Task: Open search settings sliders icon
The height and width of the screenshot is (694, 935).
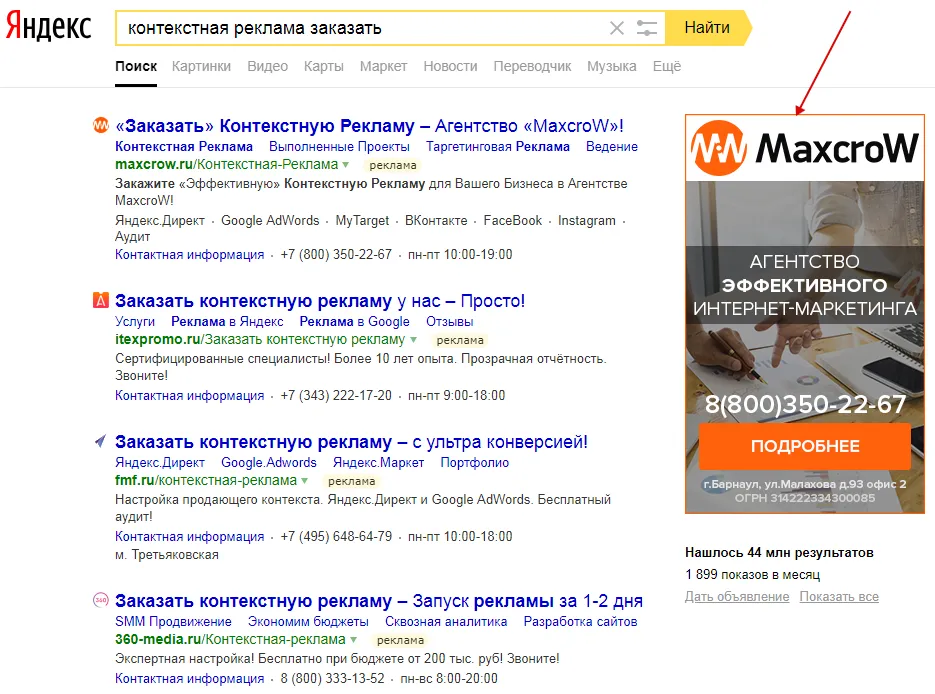Action: pos(646,27)
